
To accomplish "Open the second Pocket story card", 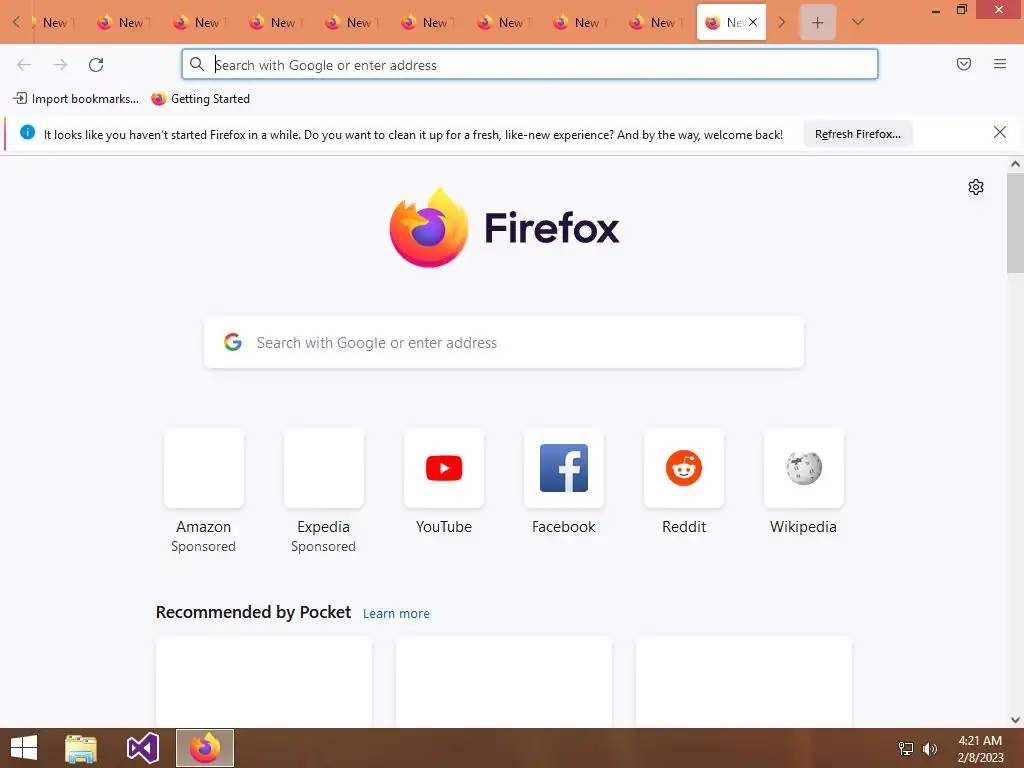I will point(504,682).
